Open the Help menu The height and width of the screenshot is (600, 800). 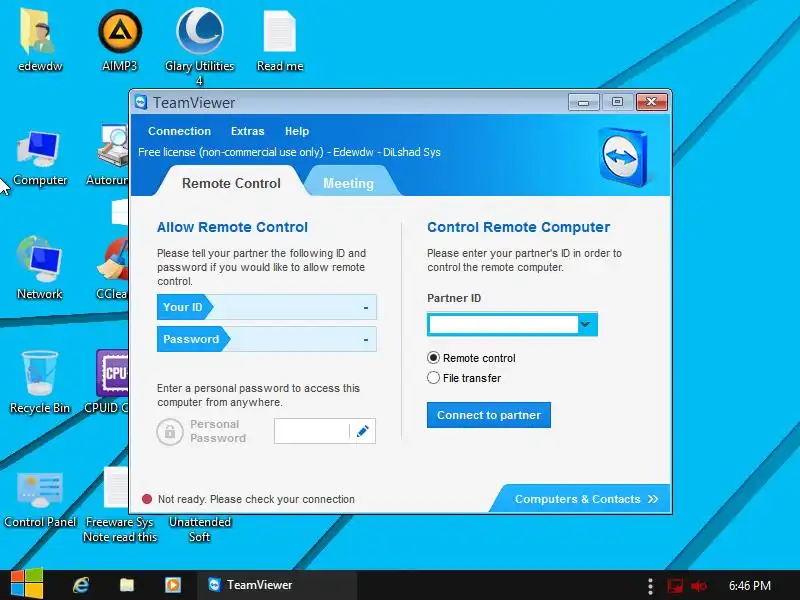[x=297, y=131]
